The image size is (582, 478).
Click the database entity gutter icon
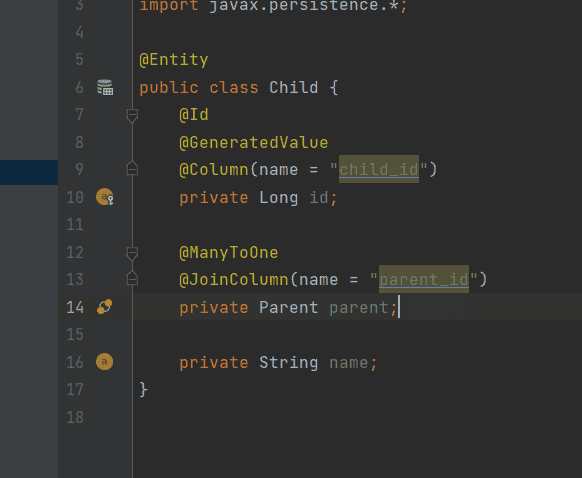coord(105,87)
